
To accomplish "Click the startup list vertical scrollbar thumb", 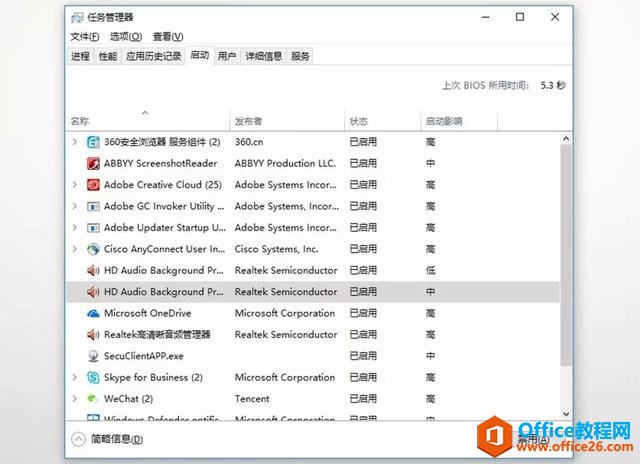I will pos(566,255).
